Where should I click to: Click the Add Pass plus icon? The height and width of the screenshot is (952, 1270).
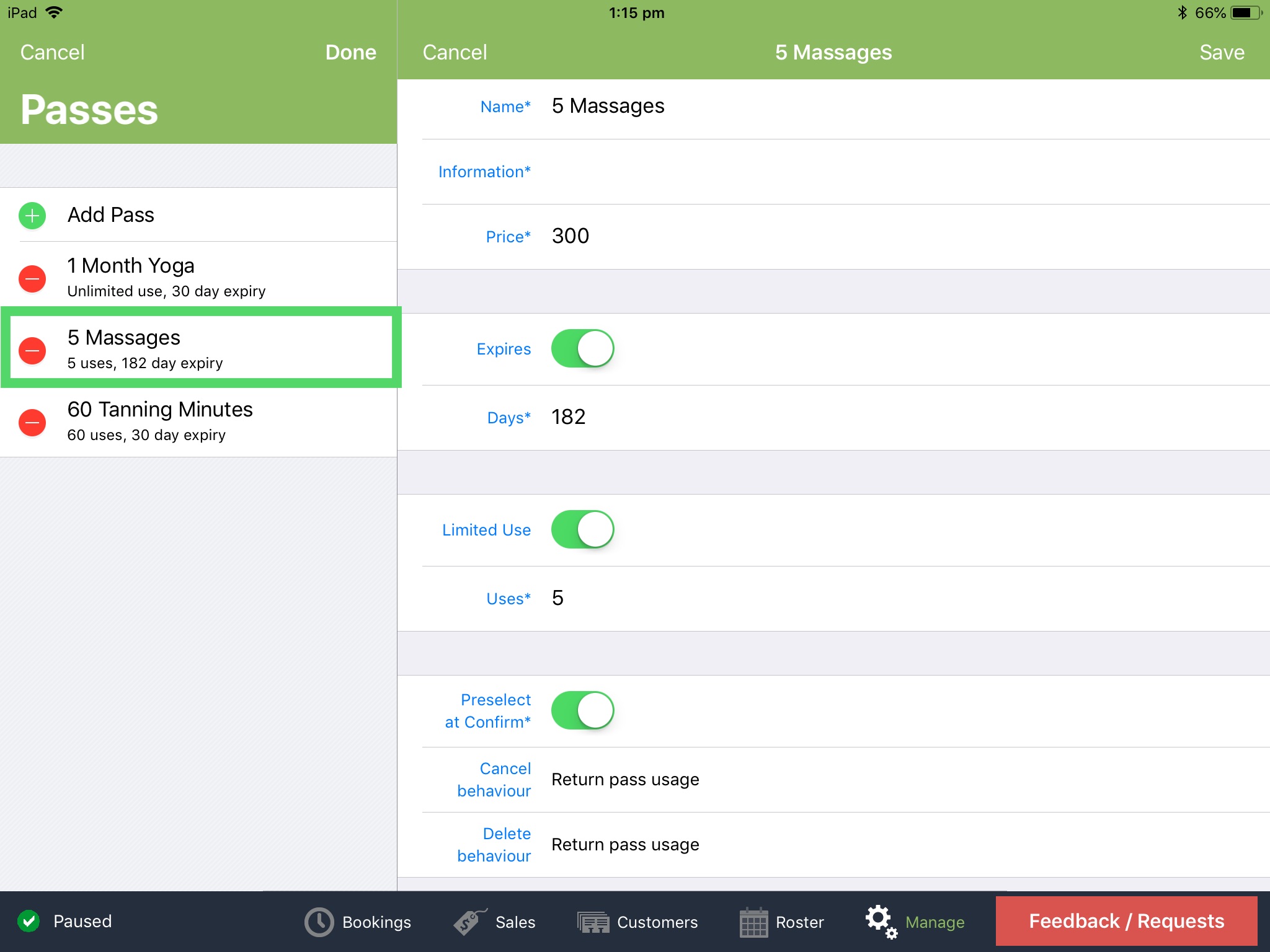(x=32, y=216)
